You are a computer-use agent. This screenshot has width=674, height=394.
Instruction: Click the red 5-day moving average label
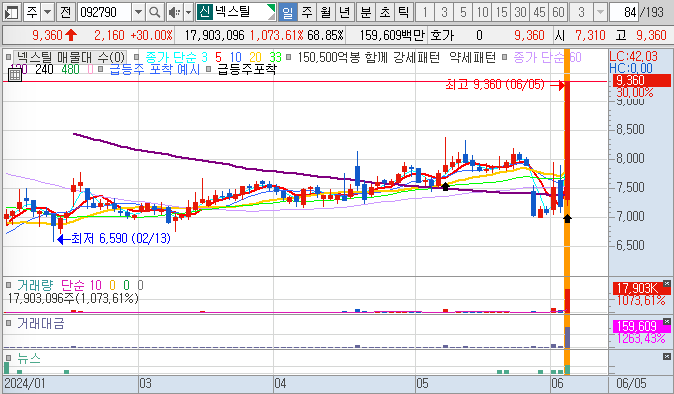point(218,57)
